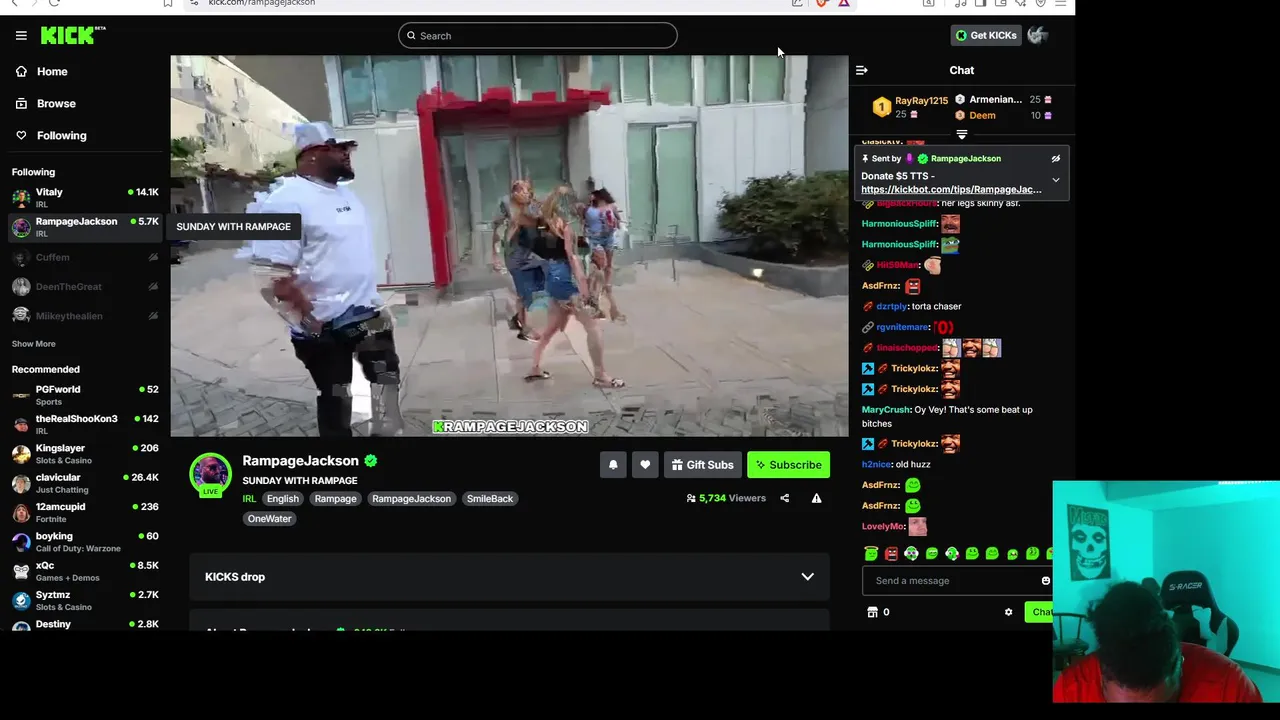Screen dimensions: 1280x720
Task: Reload the page in browser toolbar
Action: (x=54, y=3)
